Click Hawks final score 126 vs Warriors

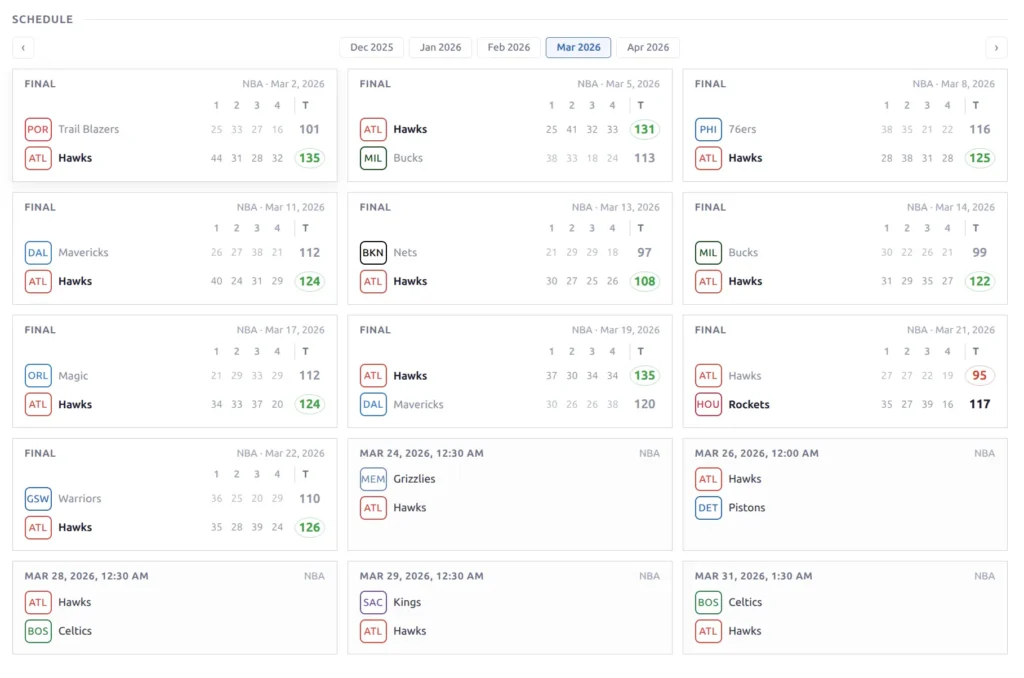309,528
